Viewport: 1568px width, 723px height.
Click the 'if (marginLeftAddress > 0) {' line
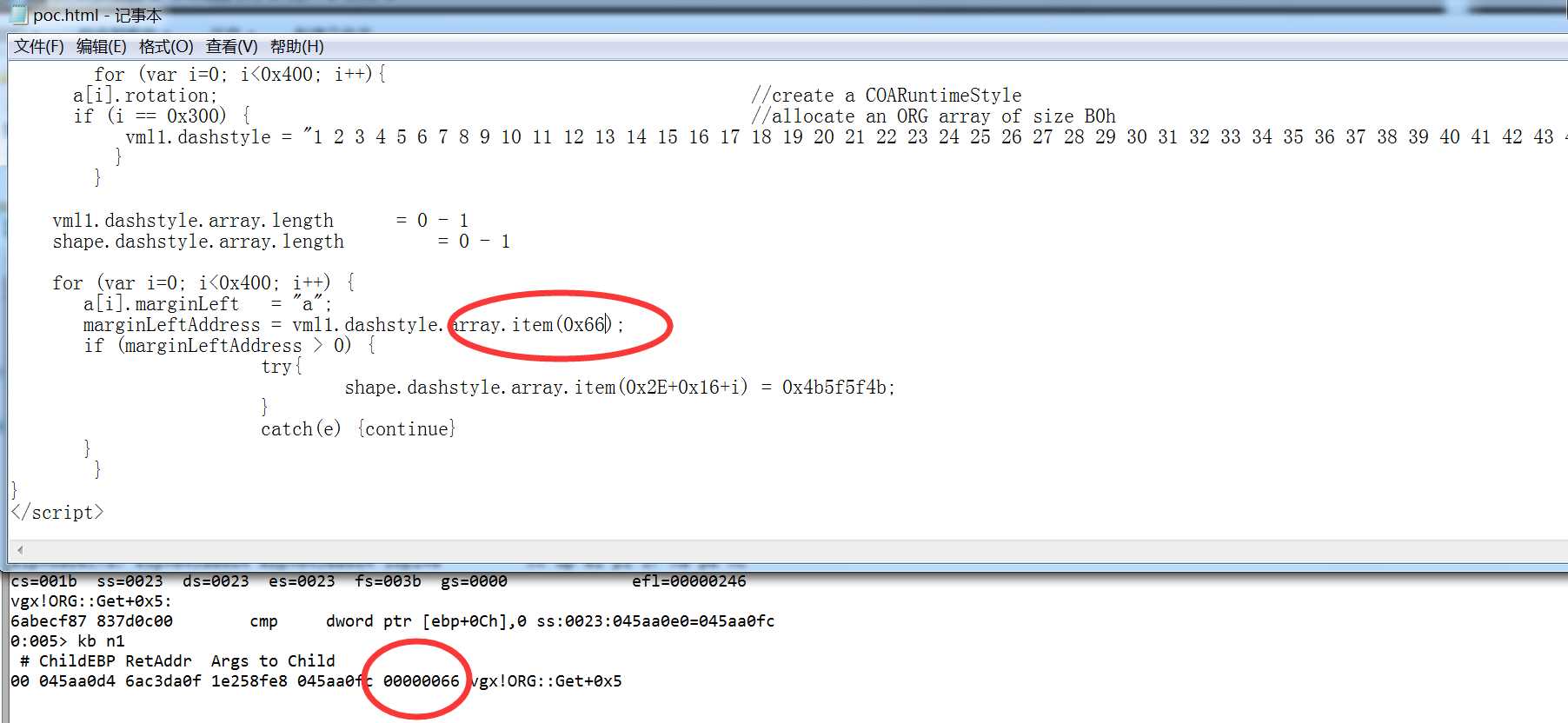pyautogui.click(x=229, y=346)
